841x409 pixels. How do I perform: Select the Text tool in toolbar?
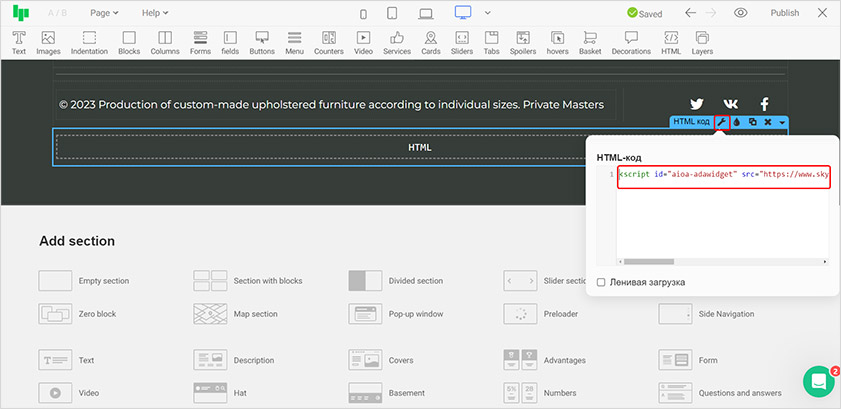pos(19,43)
